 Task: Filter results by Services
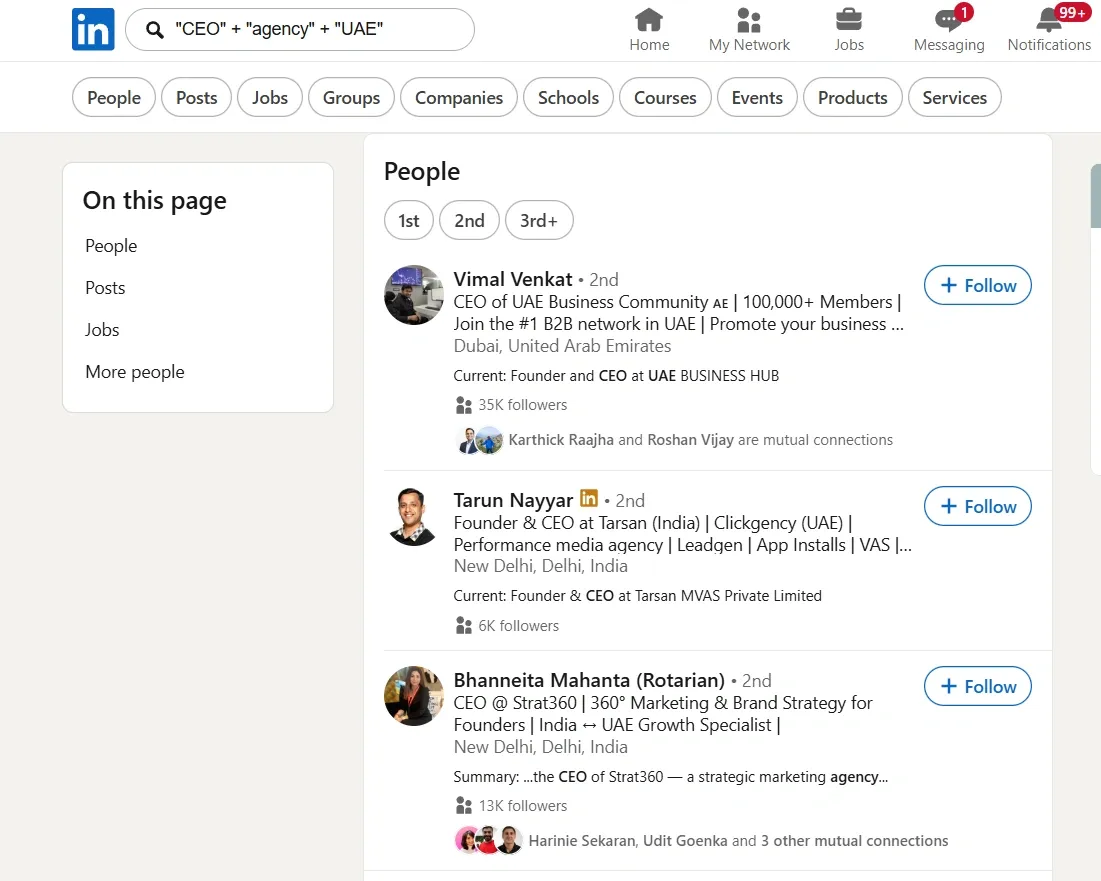[x=955, y=98]
